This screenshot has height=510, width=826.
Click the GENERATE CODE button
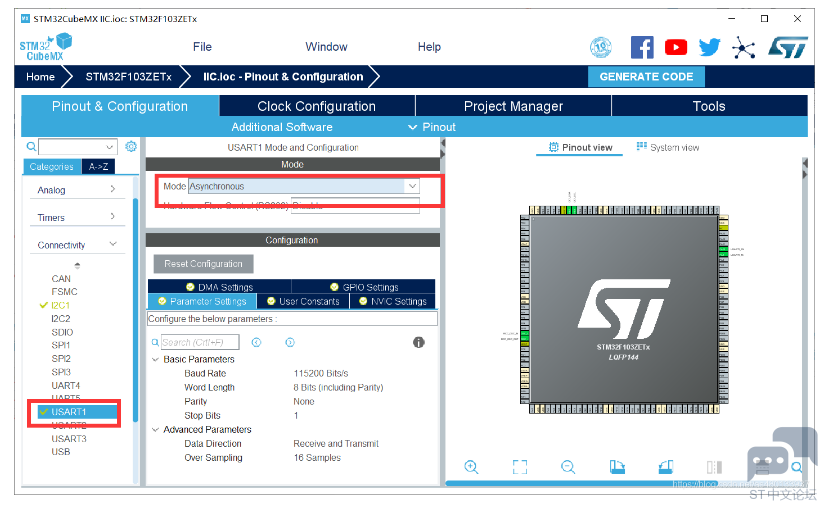point(646,77)
